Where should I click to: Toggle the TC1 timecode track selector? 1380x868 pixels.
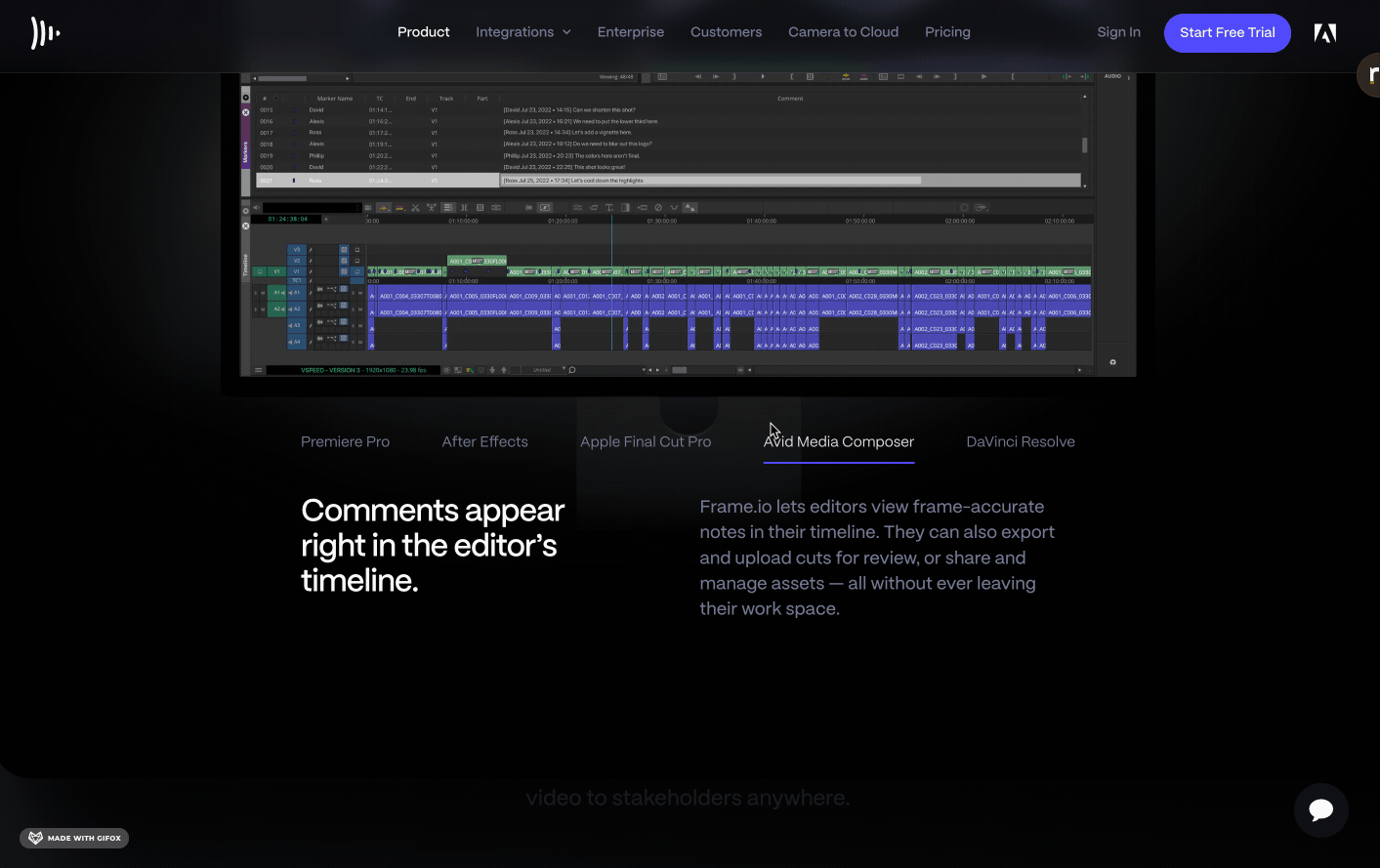tap(297, 281)
